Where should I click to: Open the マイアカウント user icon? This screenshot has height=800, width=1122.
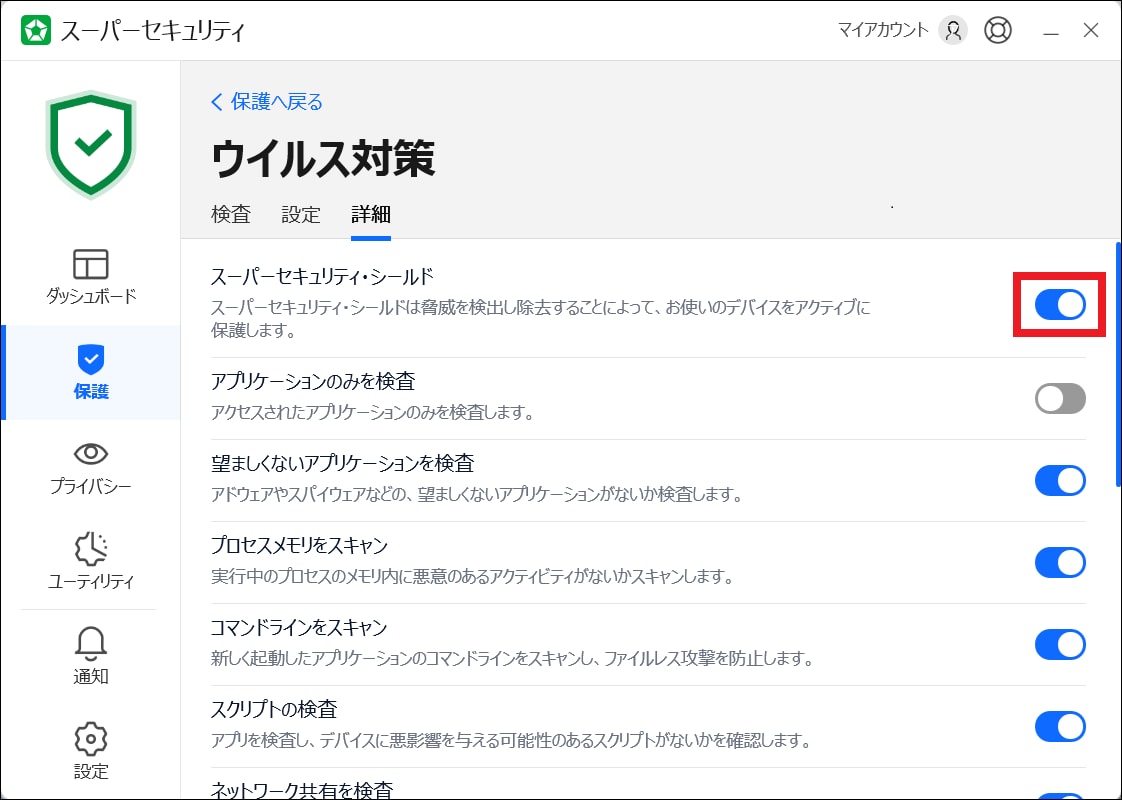click(x=953, y=30)
